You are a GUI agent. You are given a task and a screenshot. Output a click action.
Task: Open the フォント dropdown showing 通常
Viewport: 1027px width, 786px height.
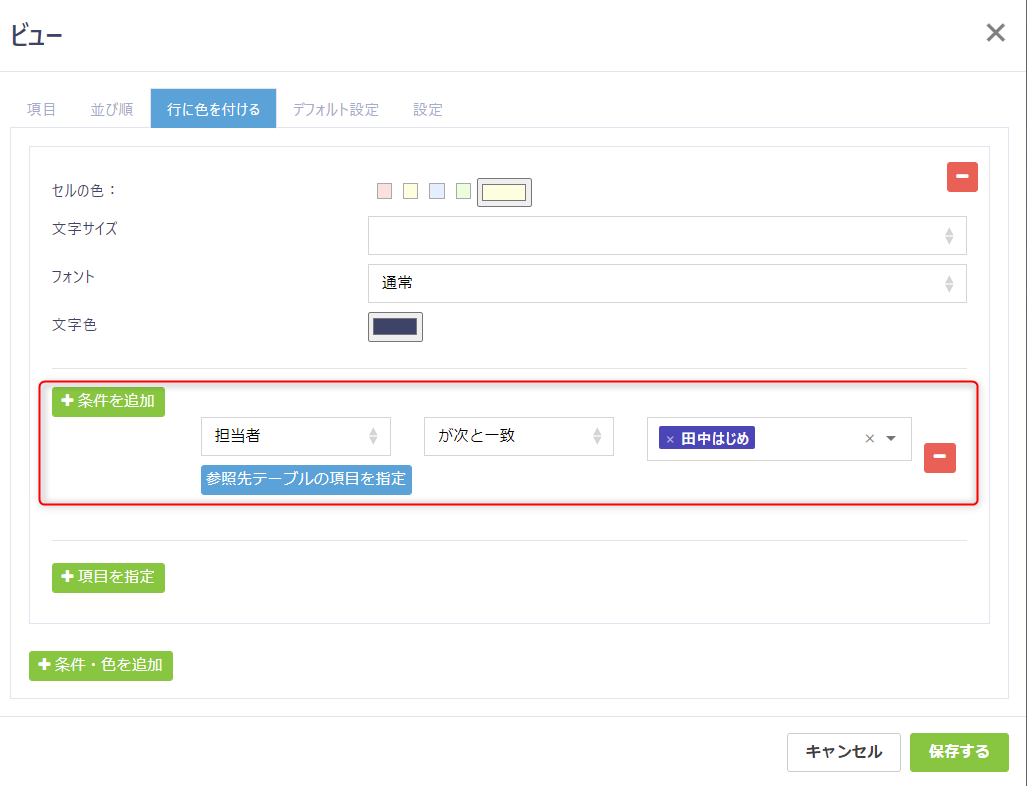point(667,283)
